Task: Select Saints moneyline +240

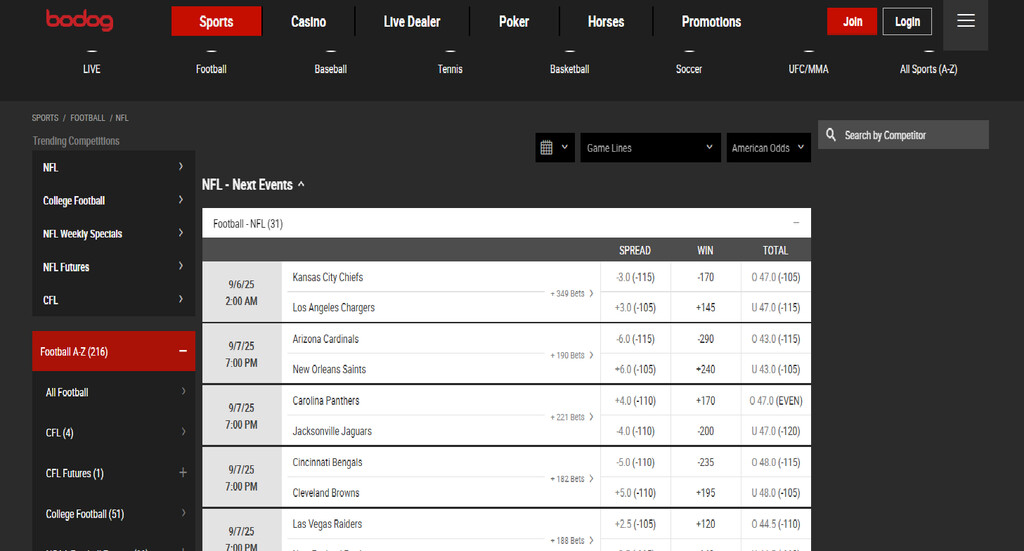Action: [705, 369]
